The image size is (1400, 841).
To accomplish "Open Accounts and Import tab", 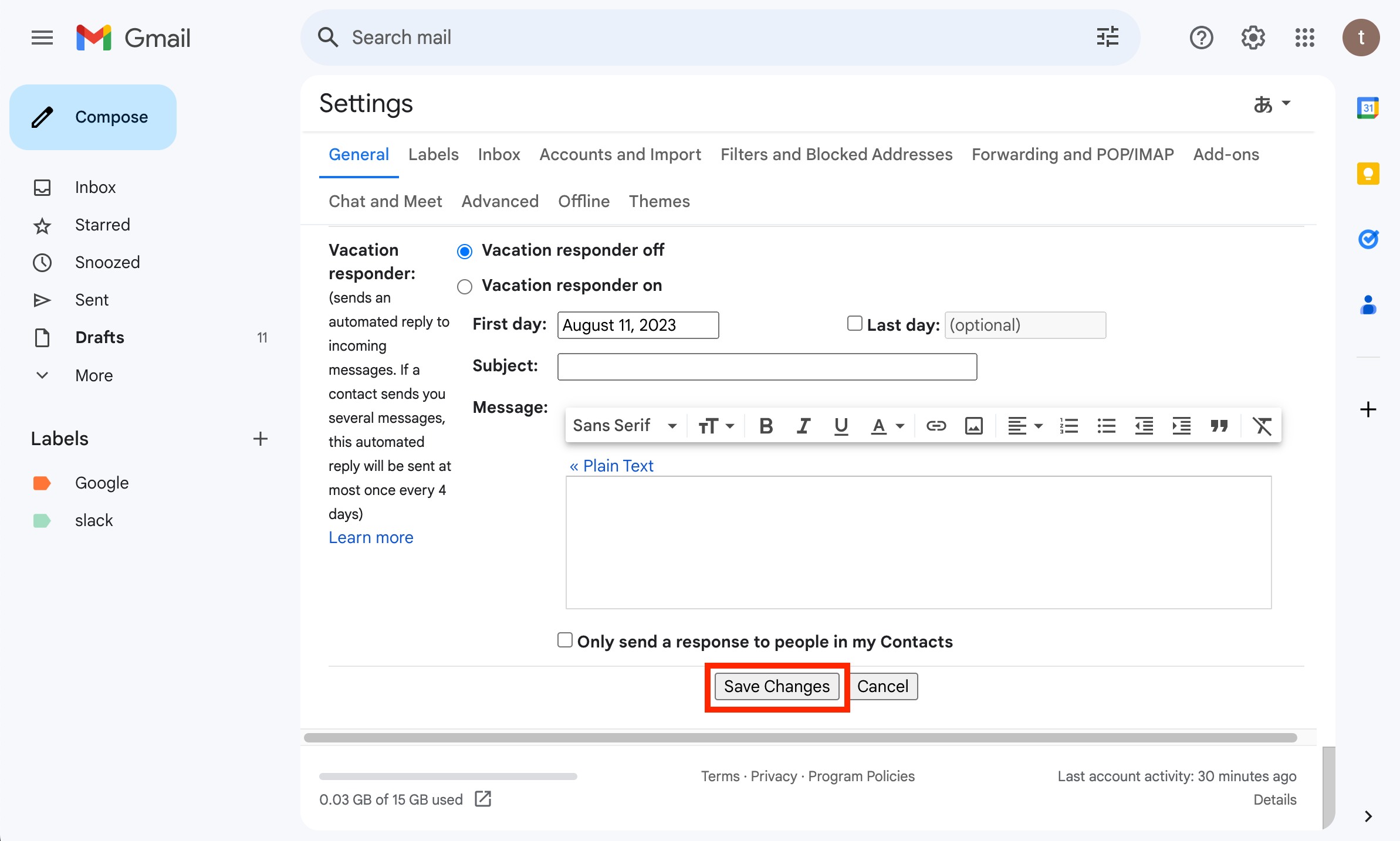I will tap(621, 155).
